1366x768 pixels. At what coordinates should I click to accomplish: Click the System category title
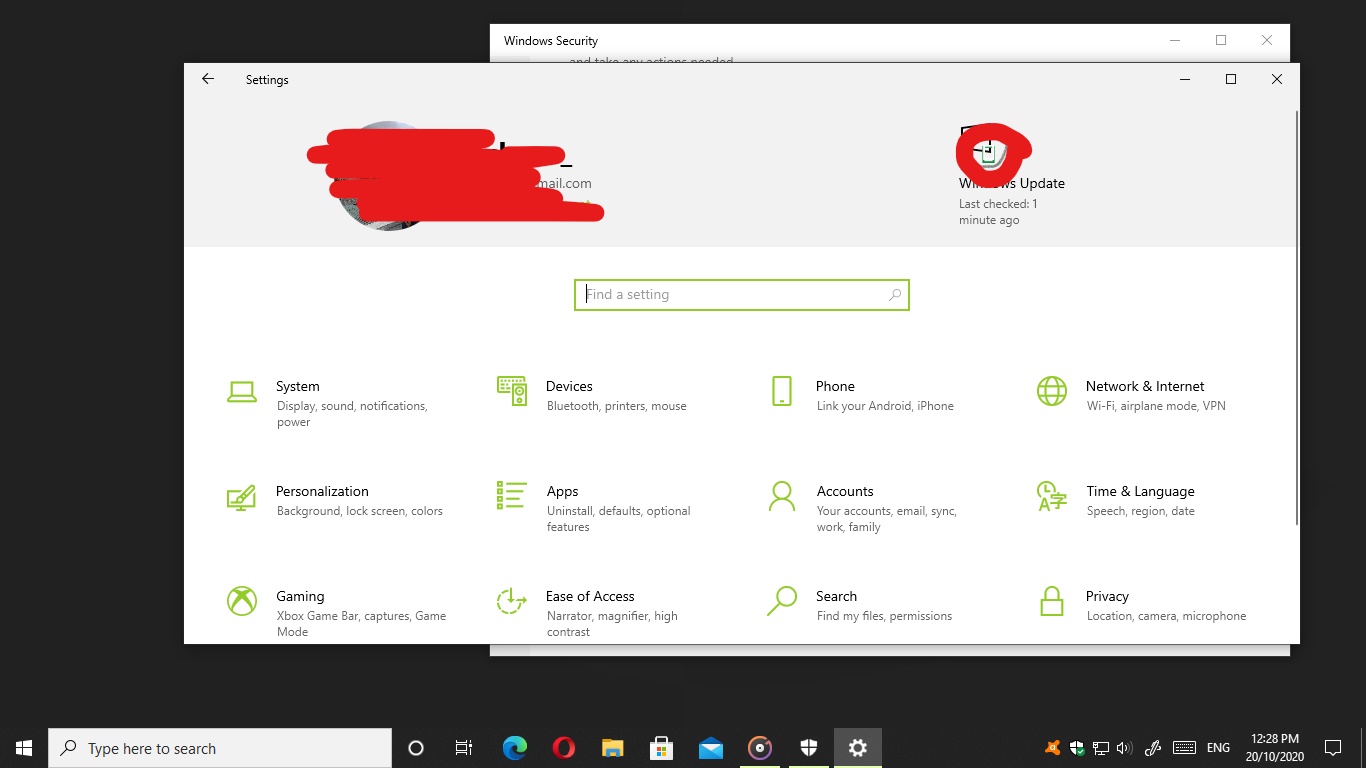[298, 386]
